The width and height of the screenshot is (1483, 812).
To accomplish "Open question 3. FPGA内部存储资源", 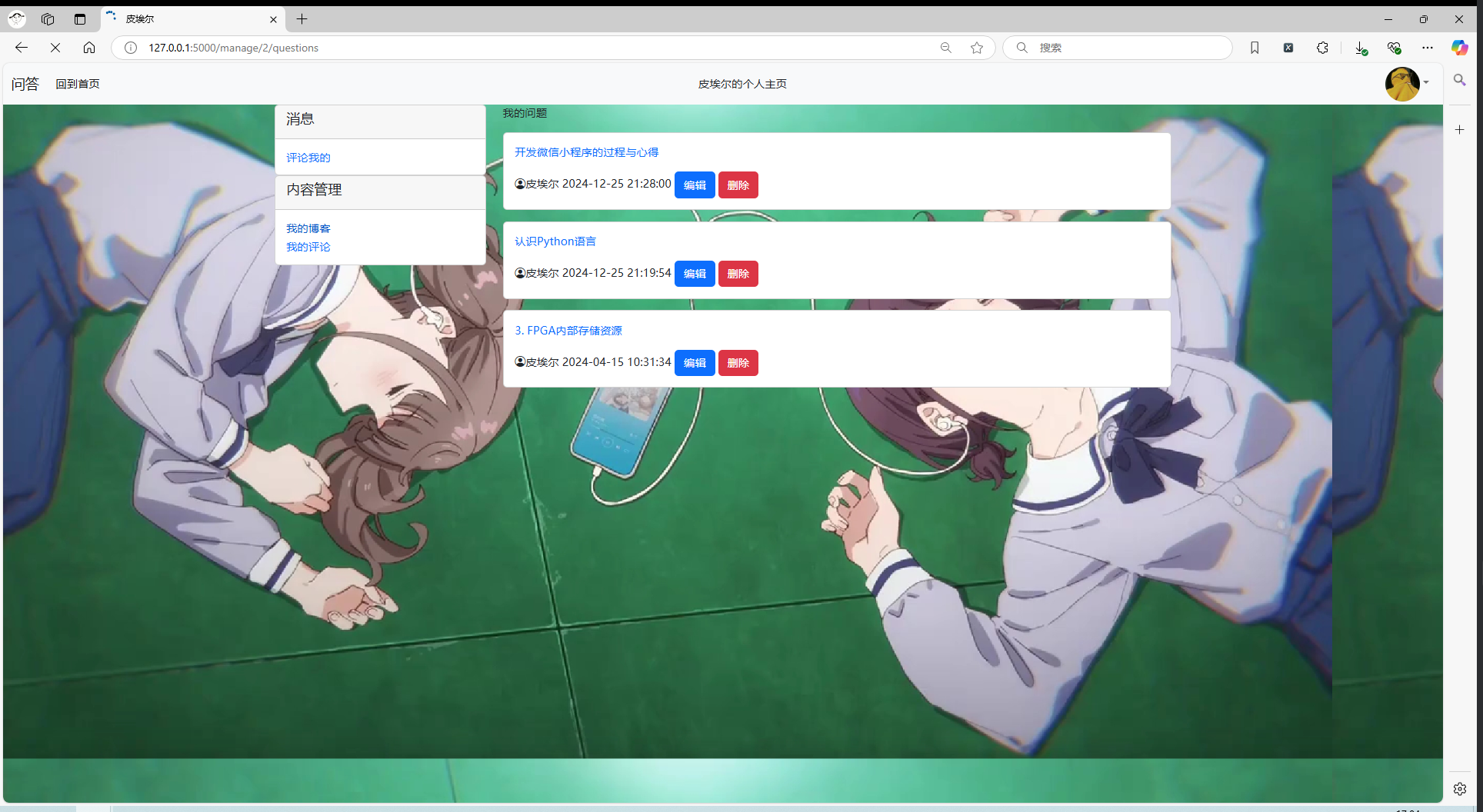I will (x=568, y=331).
